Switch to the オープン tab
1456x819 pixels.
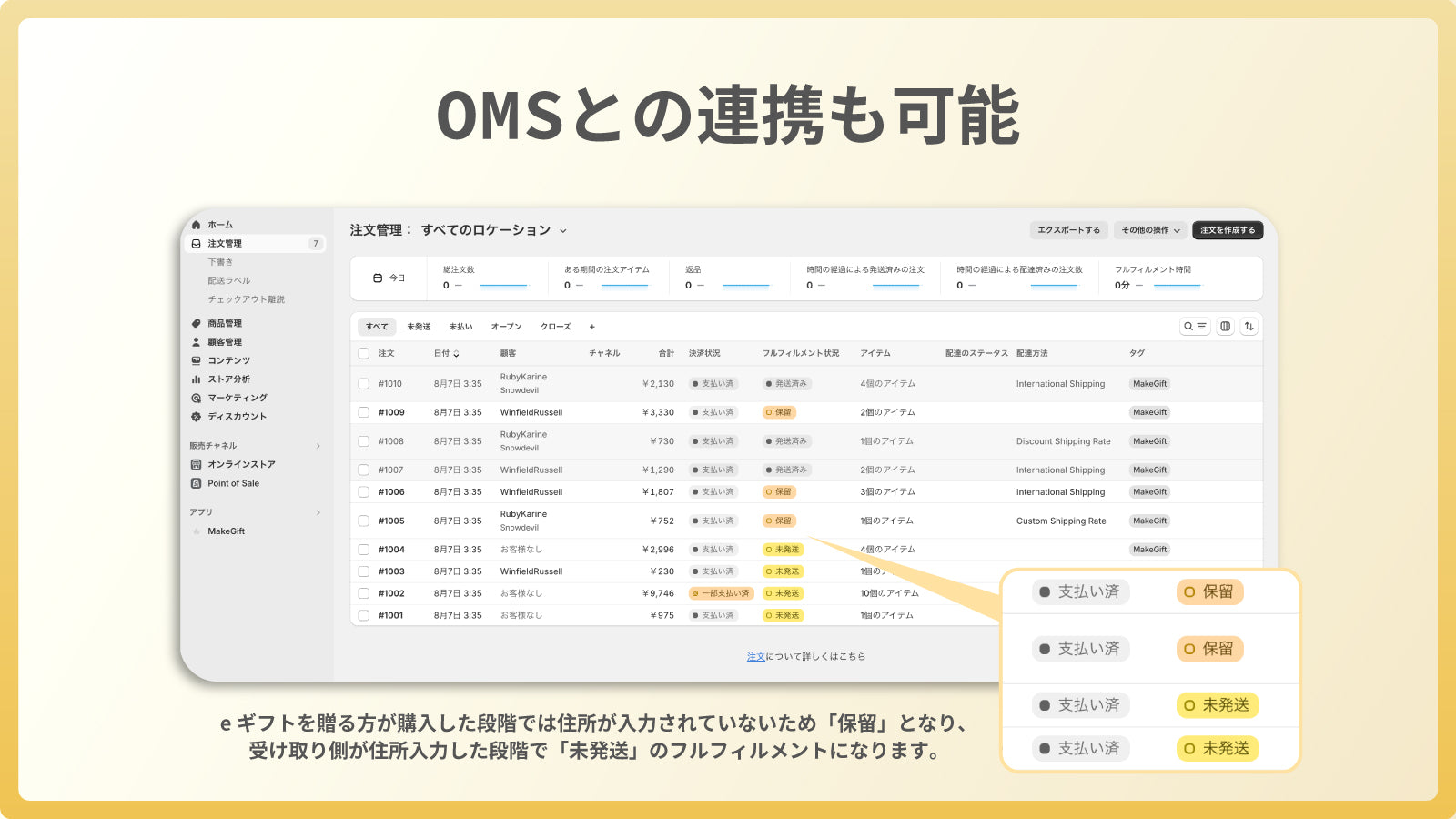pyautogui.click(x=506, y=327)
